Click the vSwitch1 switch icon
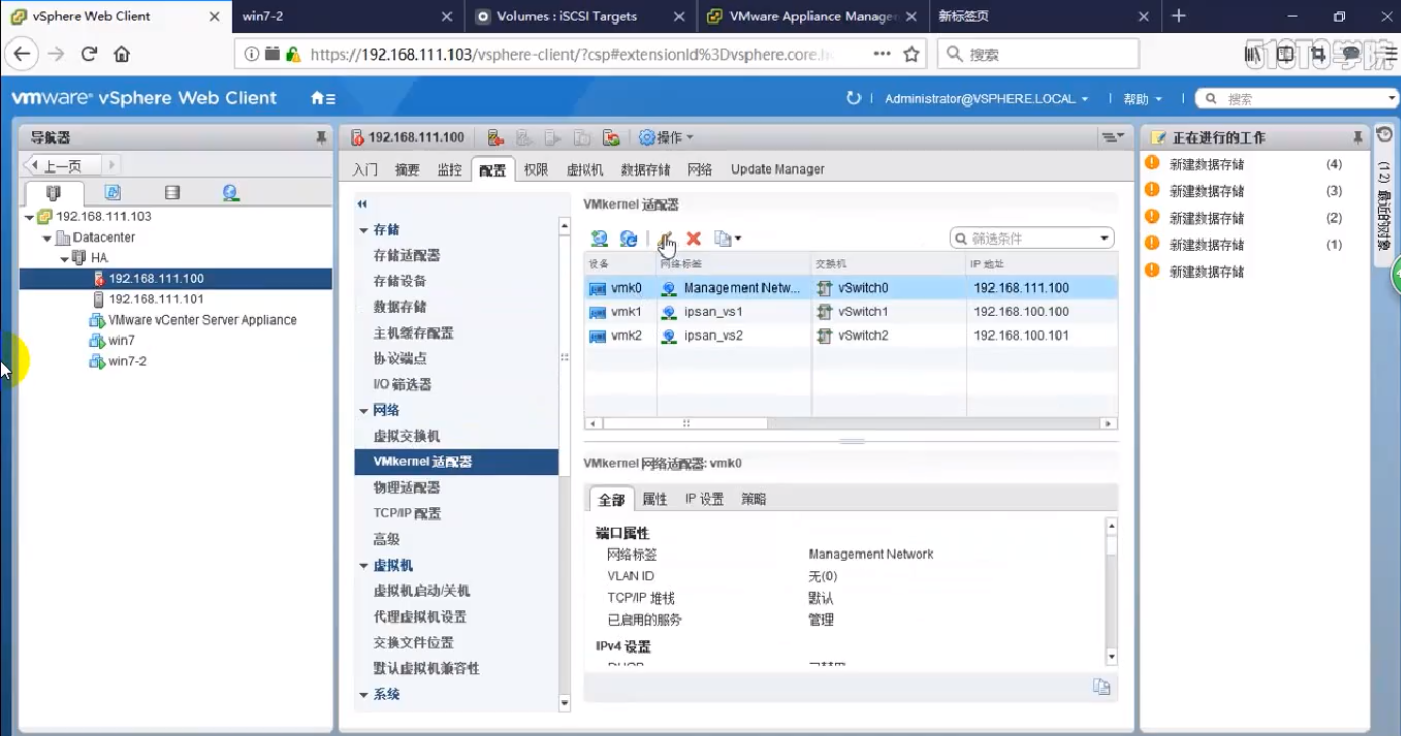 point(824,312)
